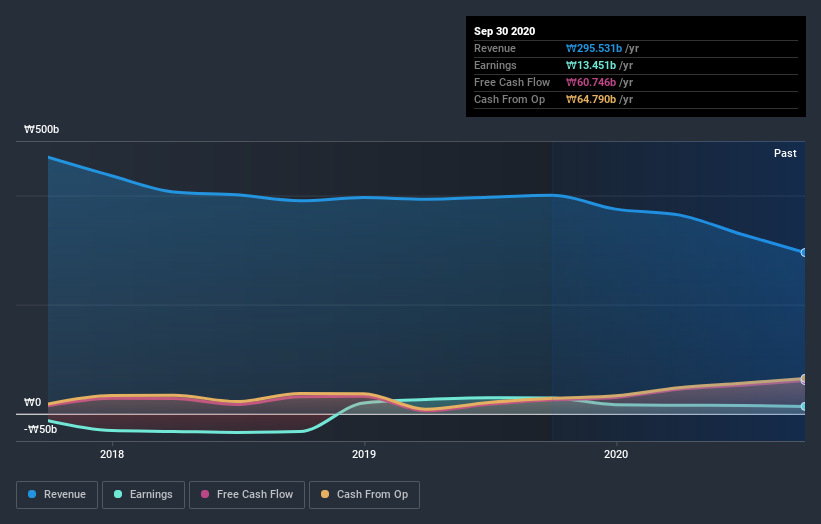Click the 'Past' label on chart

click(x=785, y=153)
